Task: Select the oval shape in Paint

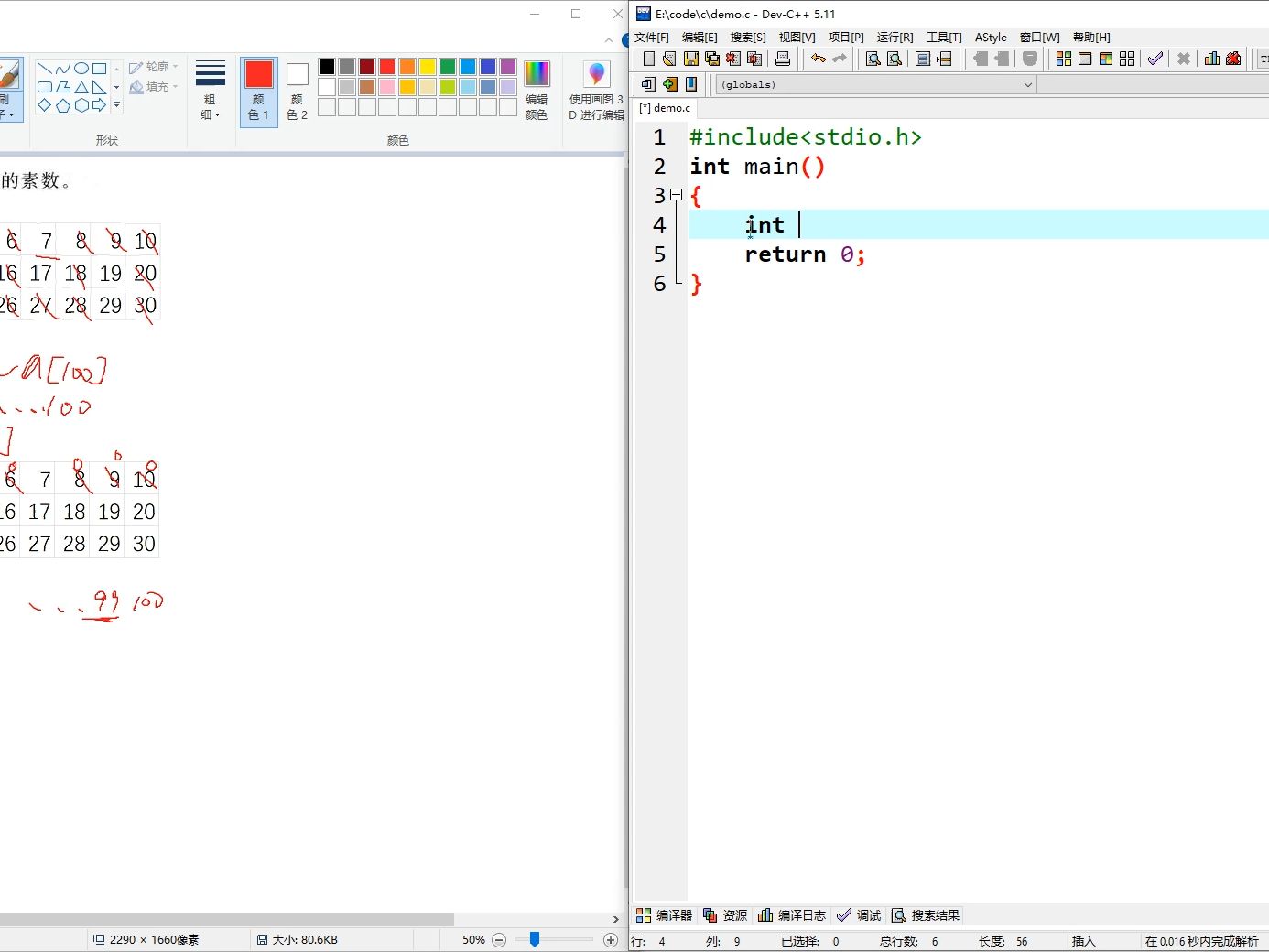Action: coord(81,69)
